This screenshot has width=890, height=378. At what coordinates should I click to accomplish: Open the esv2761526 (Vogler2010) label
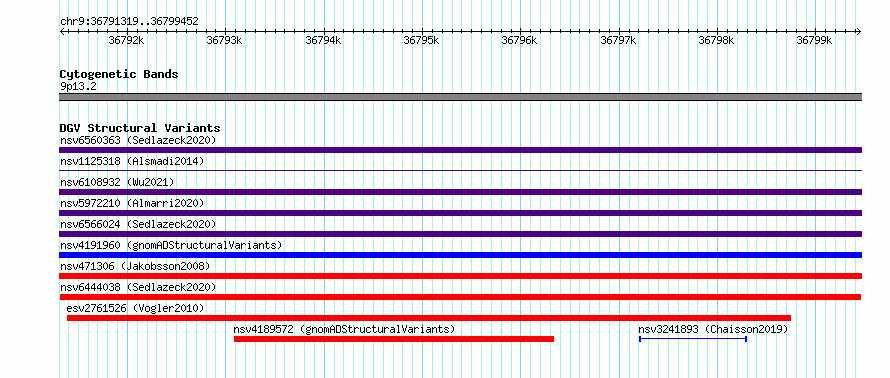tap(135, 308)
